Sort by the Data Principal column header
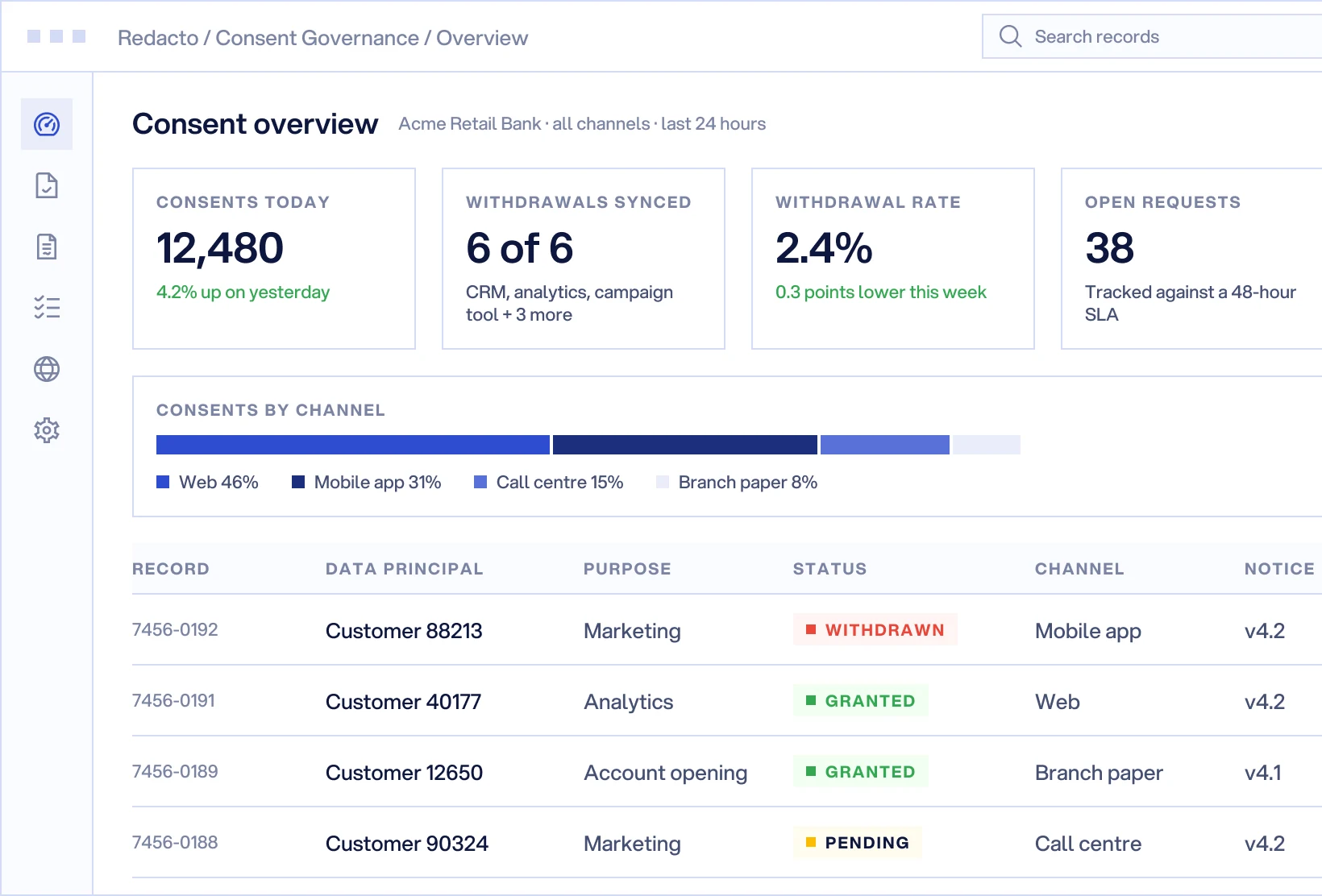The width and height of the screenshot is (1322, 896). (405, 569)
